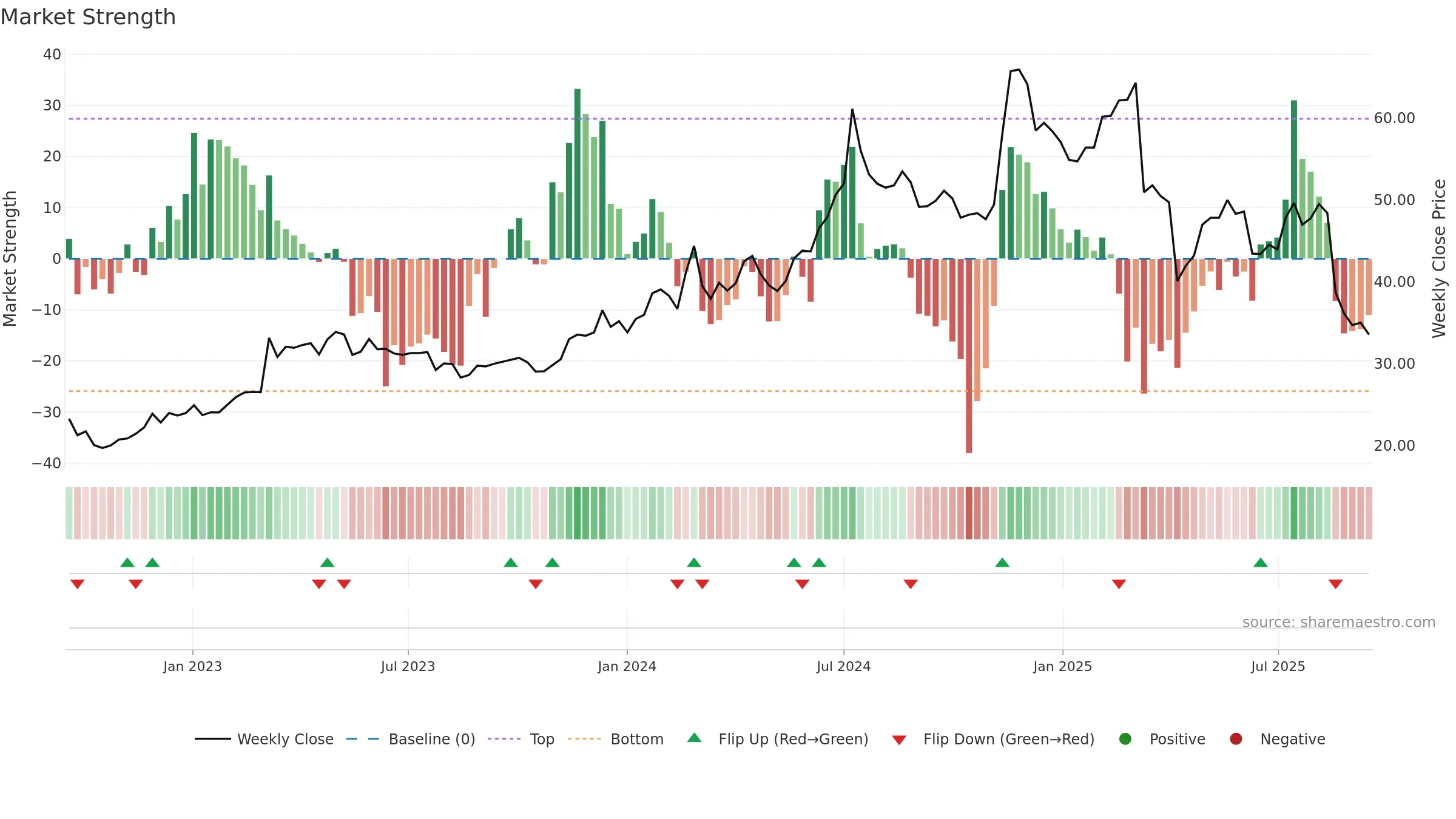
Task: Toggle the 'Flip Down (Green→Red)' legend label
Action: pos(1009,739)
